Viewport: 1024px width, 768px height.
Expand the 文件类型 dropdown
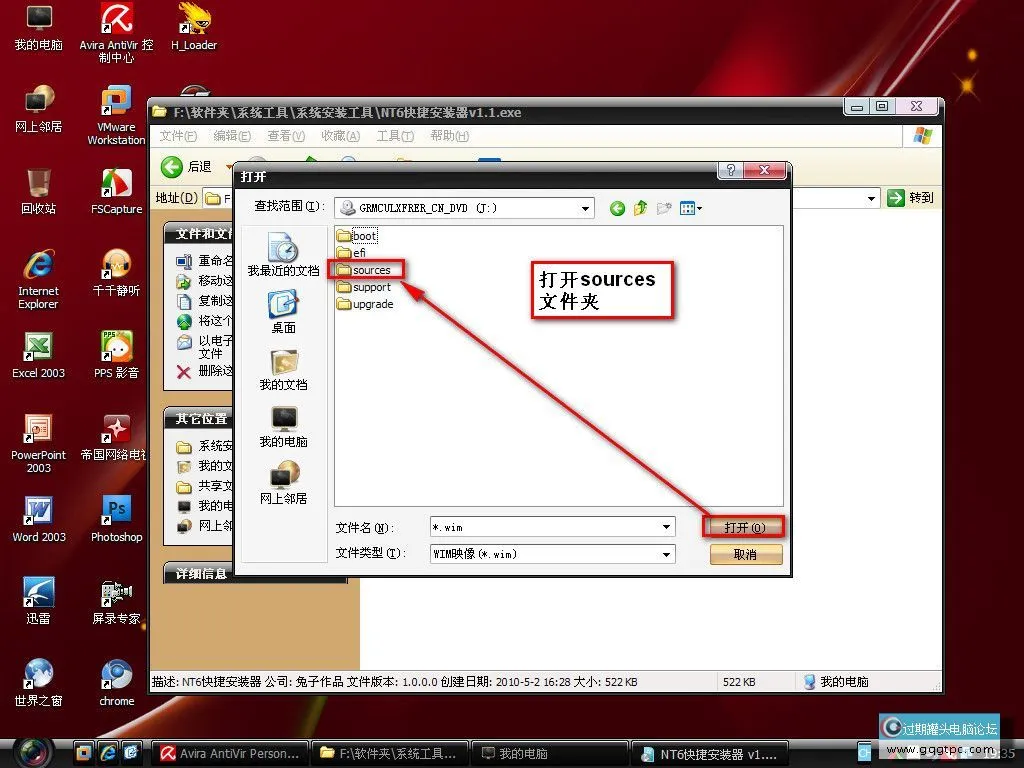(x=667, y=554)
